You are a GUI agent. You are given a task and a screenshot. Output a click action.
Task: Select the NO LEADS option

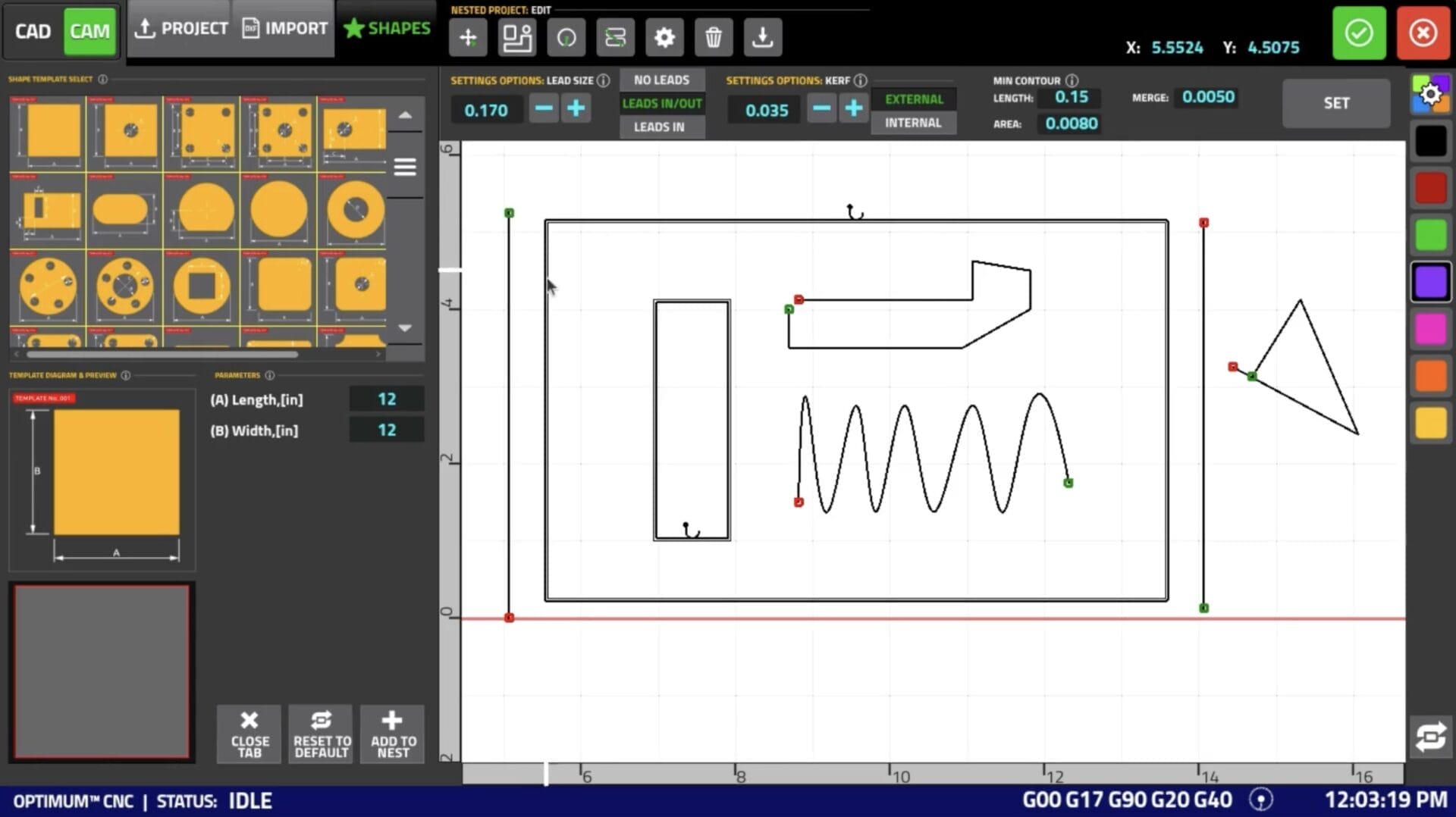pyautogui.click(x=661, y=80)
